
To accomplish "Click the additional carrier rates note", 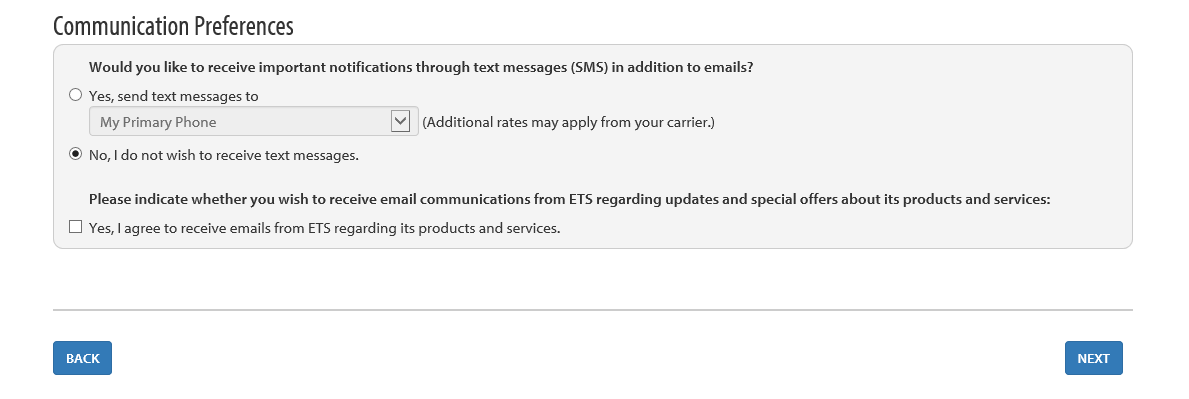I will [x=569, y=122].
